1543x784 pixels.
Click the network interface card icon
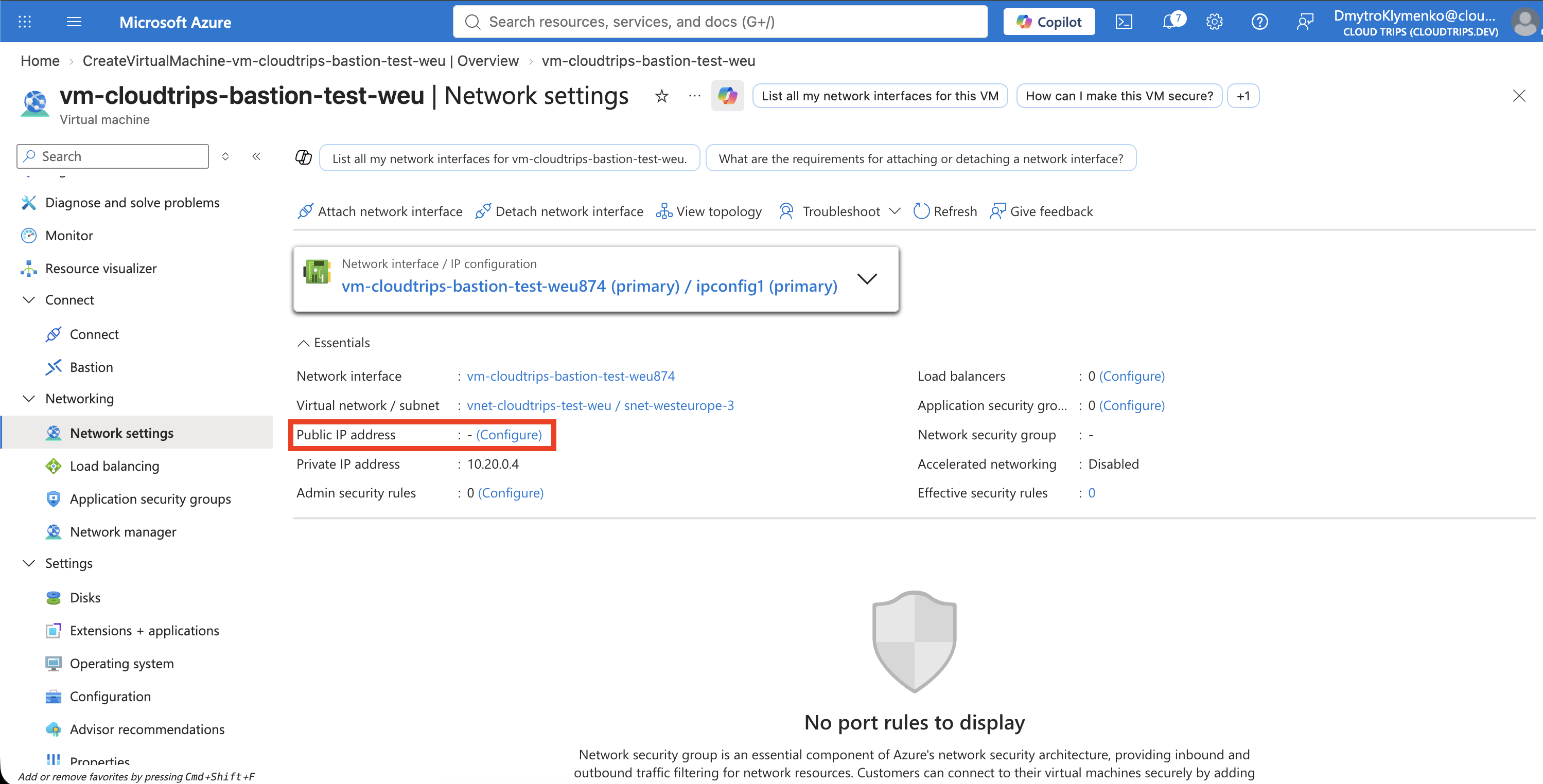coord(317,271)
